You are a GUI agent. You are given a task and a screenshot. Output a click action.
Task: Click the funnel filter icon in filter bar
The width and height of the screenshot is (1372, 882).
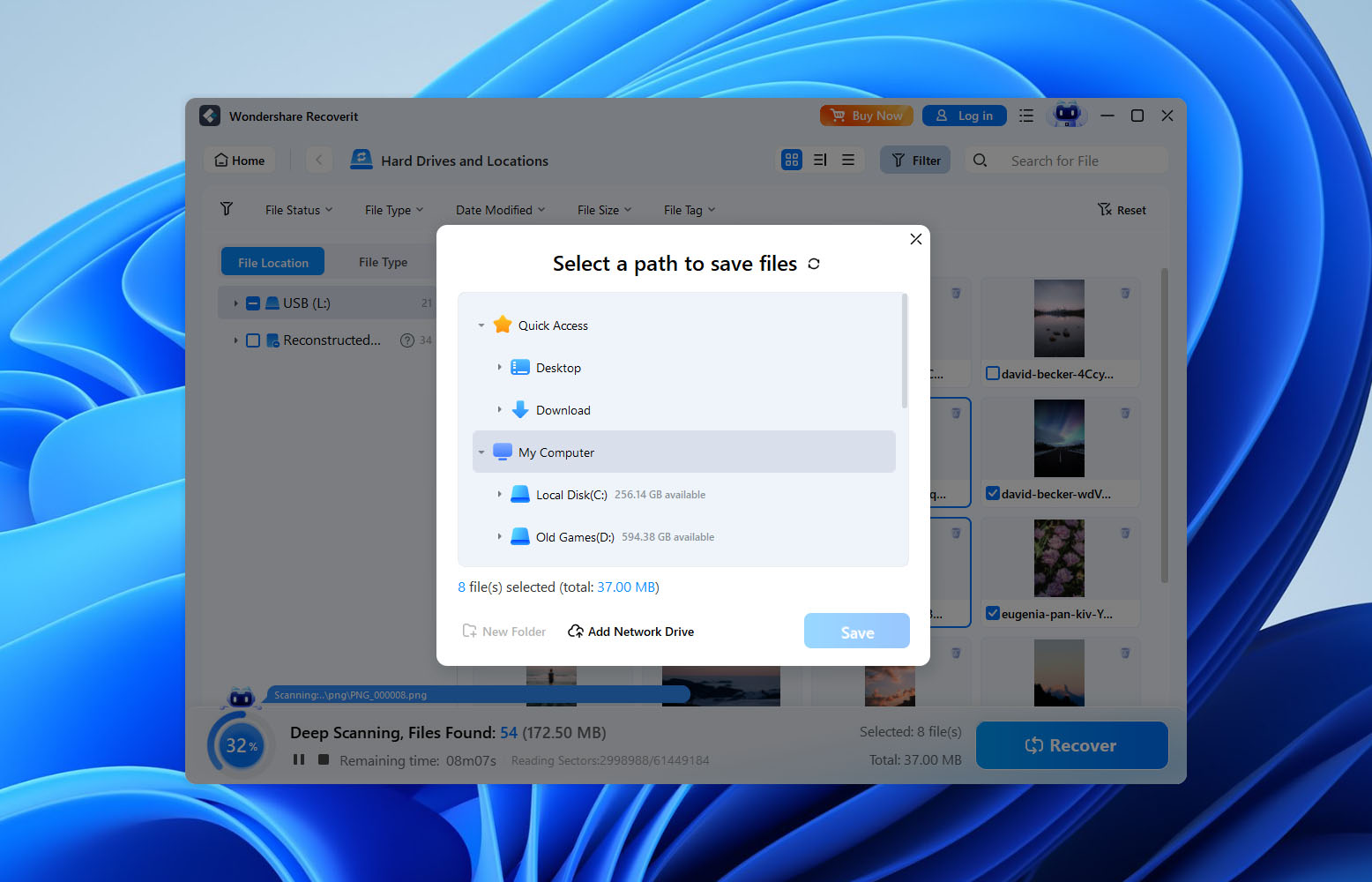tap(227, 209)
